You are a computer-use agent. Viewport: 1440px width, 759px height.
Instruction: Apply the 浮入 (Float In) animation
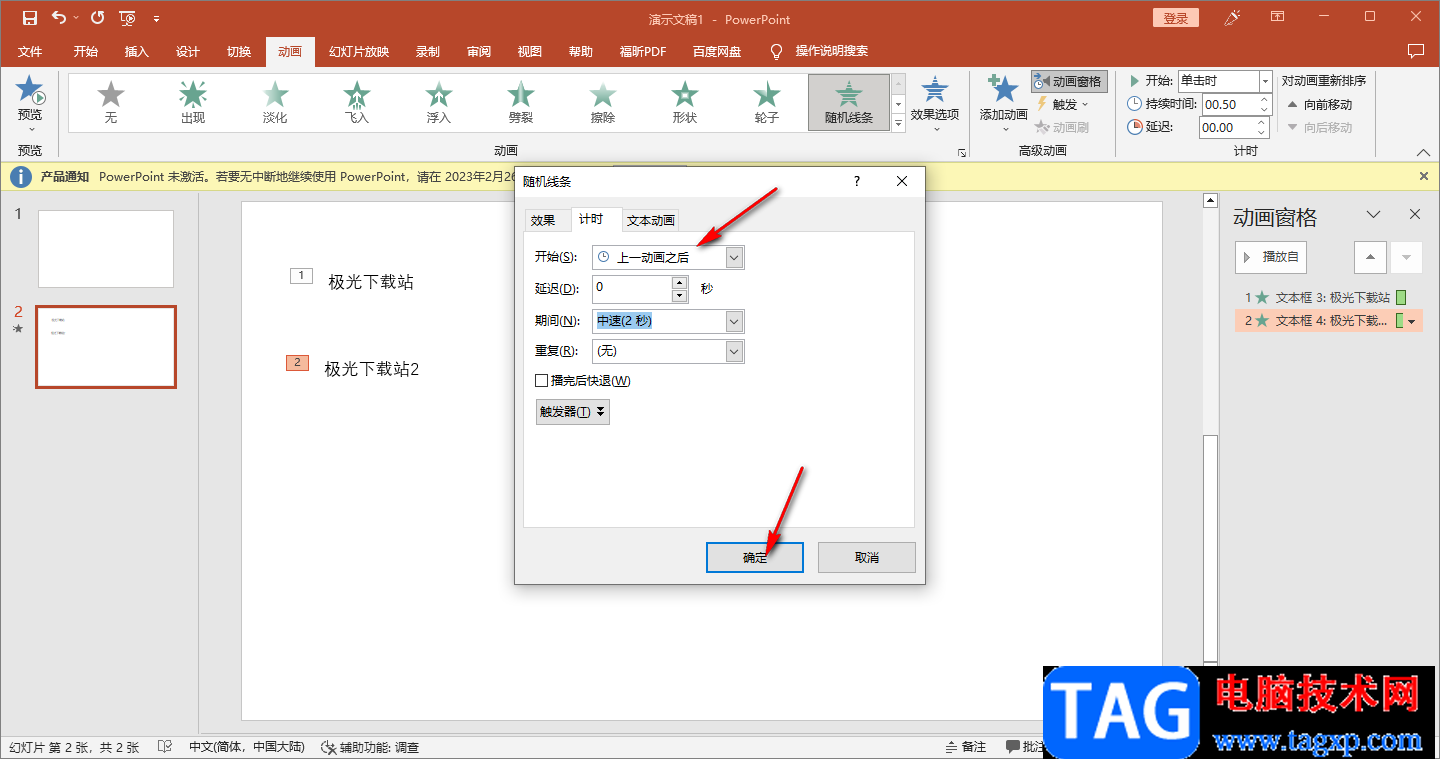pos(439,103)
